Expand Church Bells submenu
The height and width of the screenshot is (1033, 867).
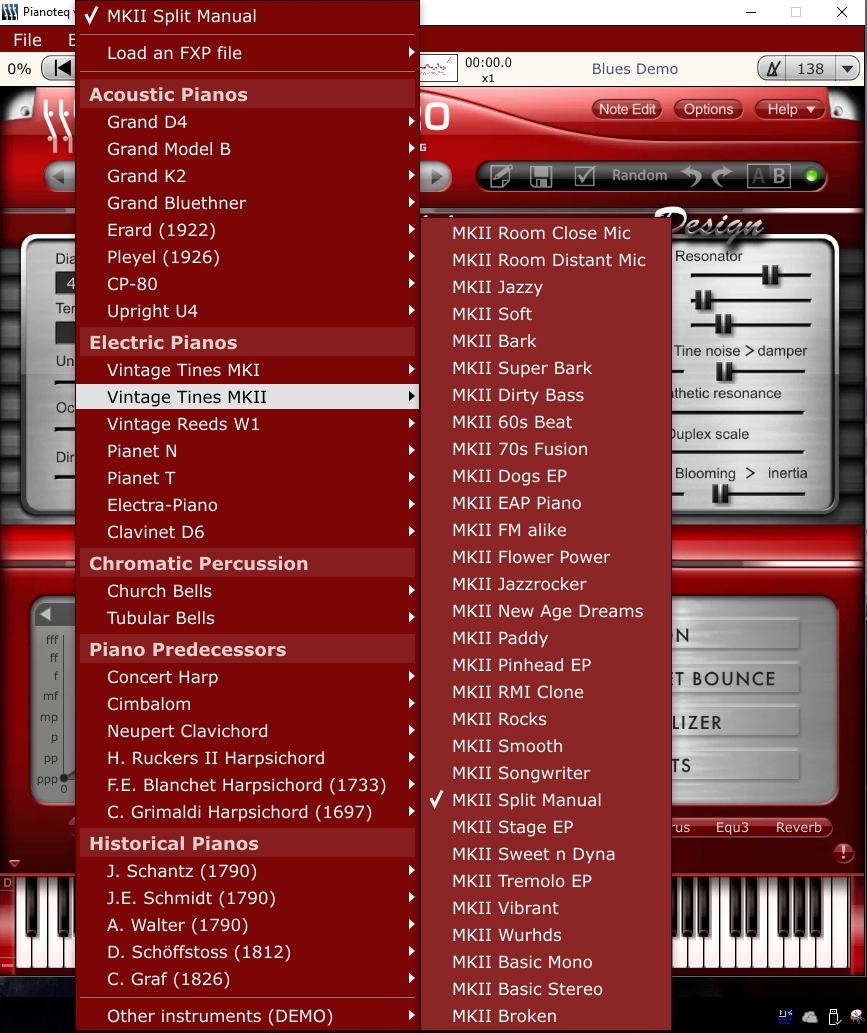(x=248, y=591)
